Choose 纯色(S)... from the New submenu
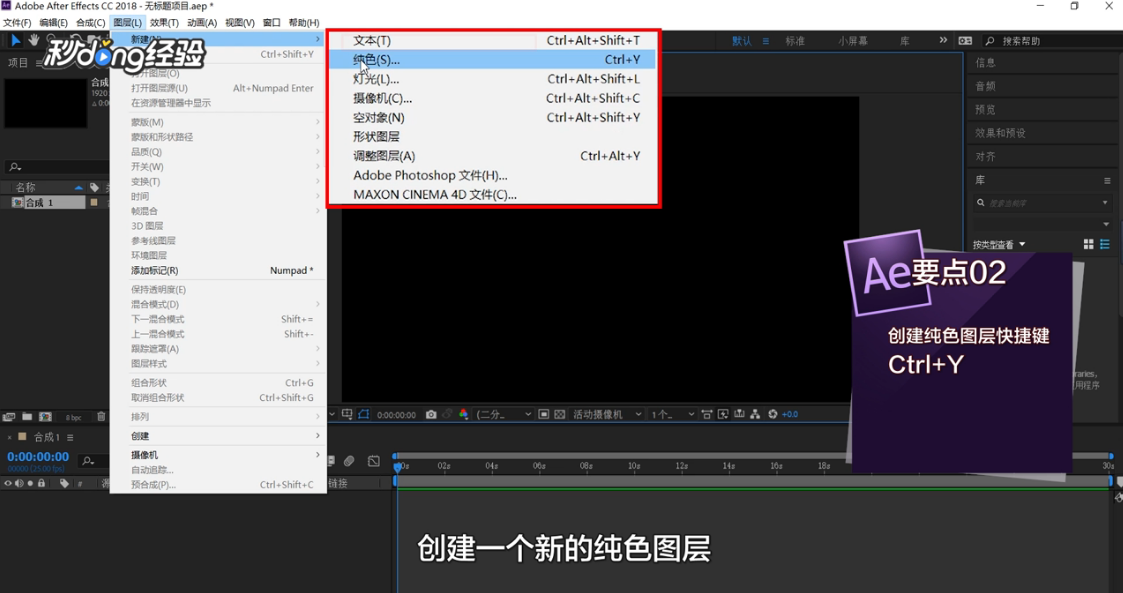This screenshot has height=593, width=1123. click(x=493, y=59)
